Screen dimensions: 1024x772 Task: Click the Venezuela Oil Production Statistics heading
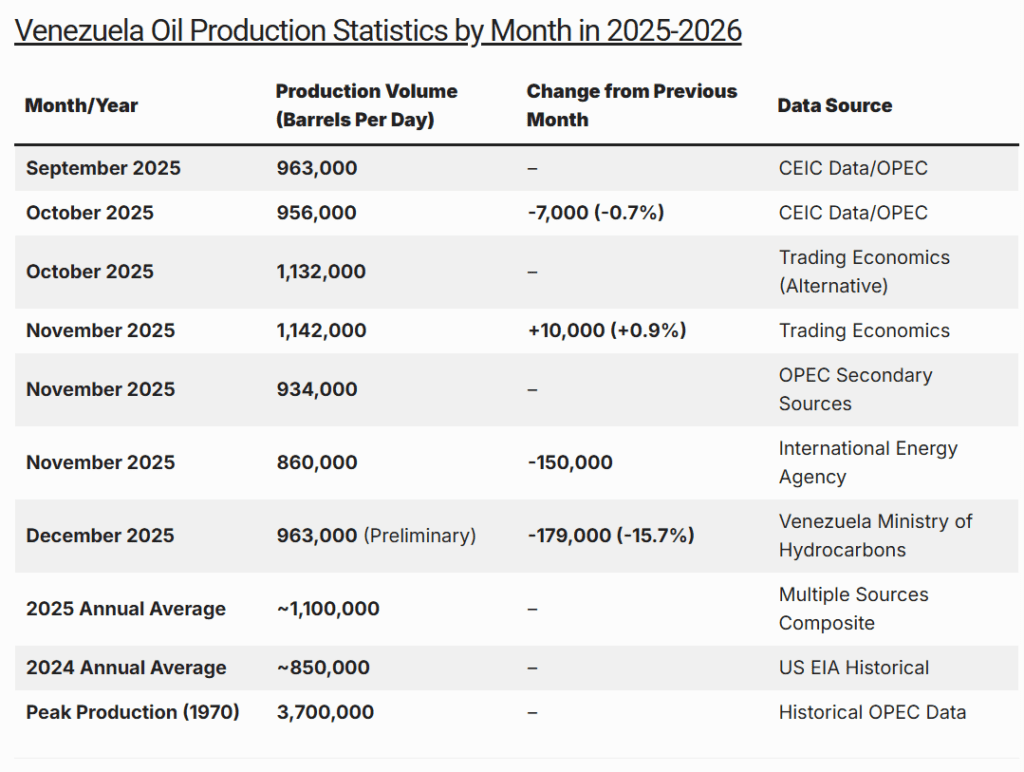378,31
